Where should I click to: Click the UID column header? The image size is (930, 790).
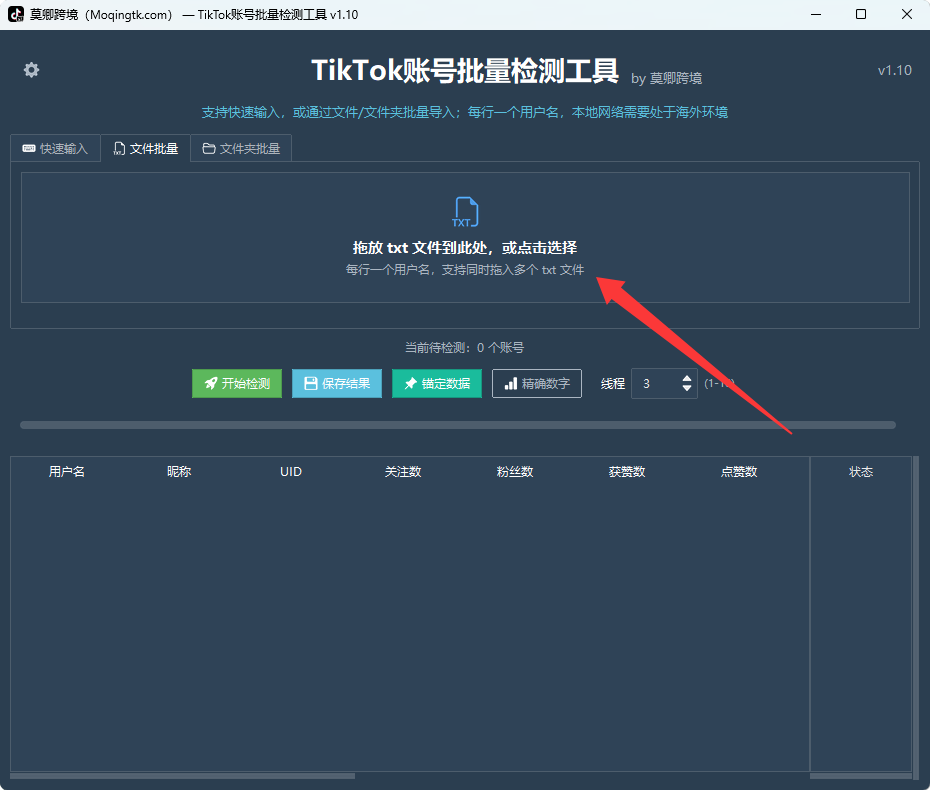291,472
